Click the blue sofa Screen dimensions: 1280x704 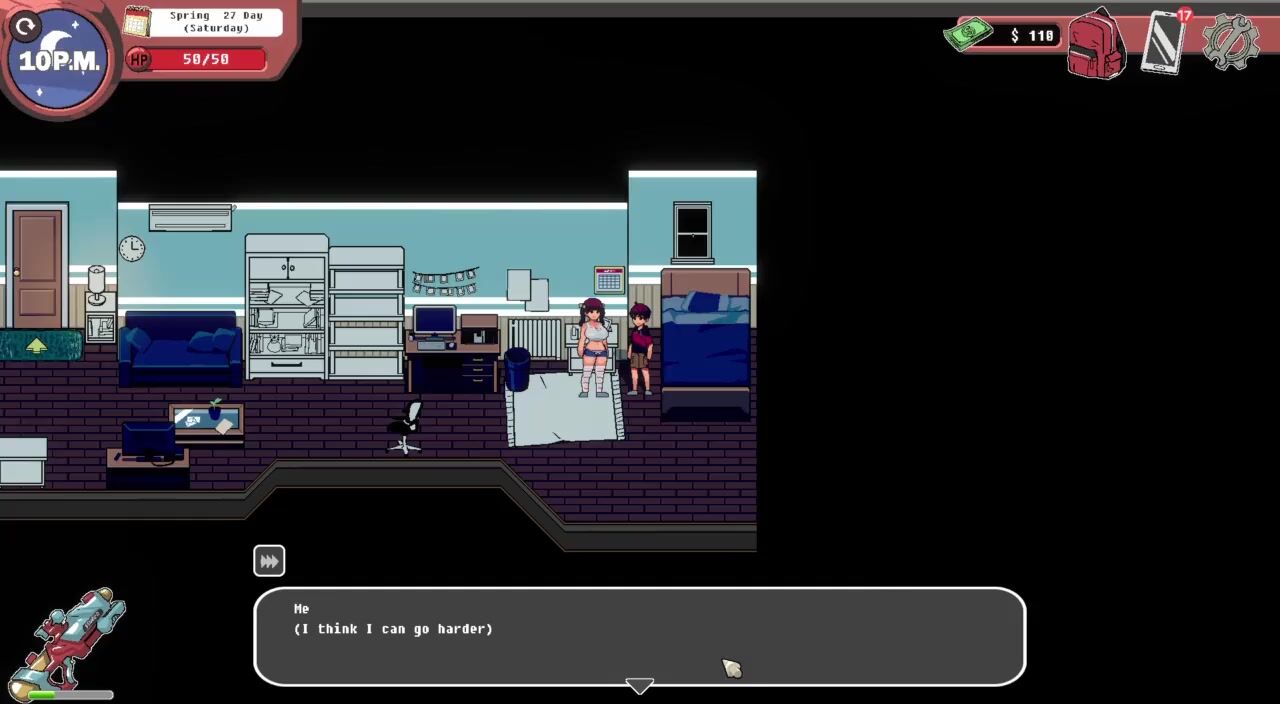tap(180, 348)
